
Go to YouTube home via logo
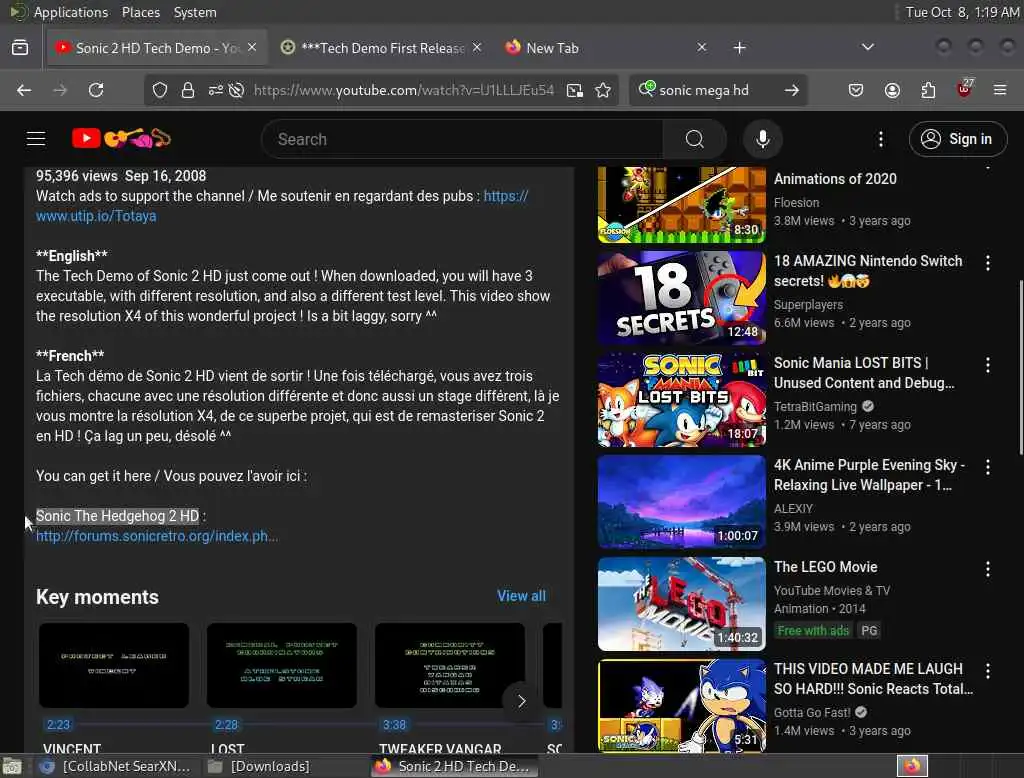click(x=121, y=138)
